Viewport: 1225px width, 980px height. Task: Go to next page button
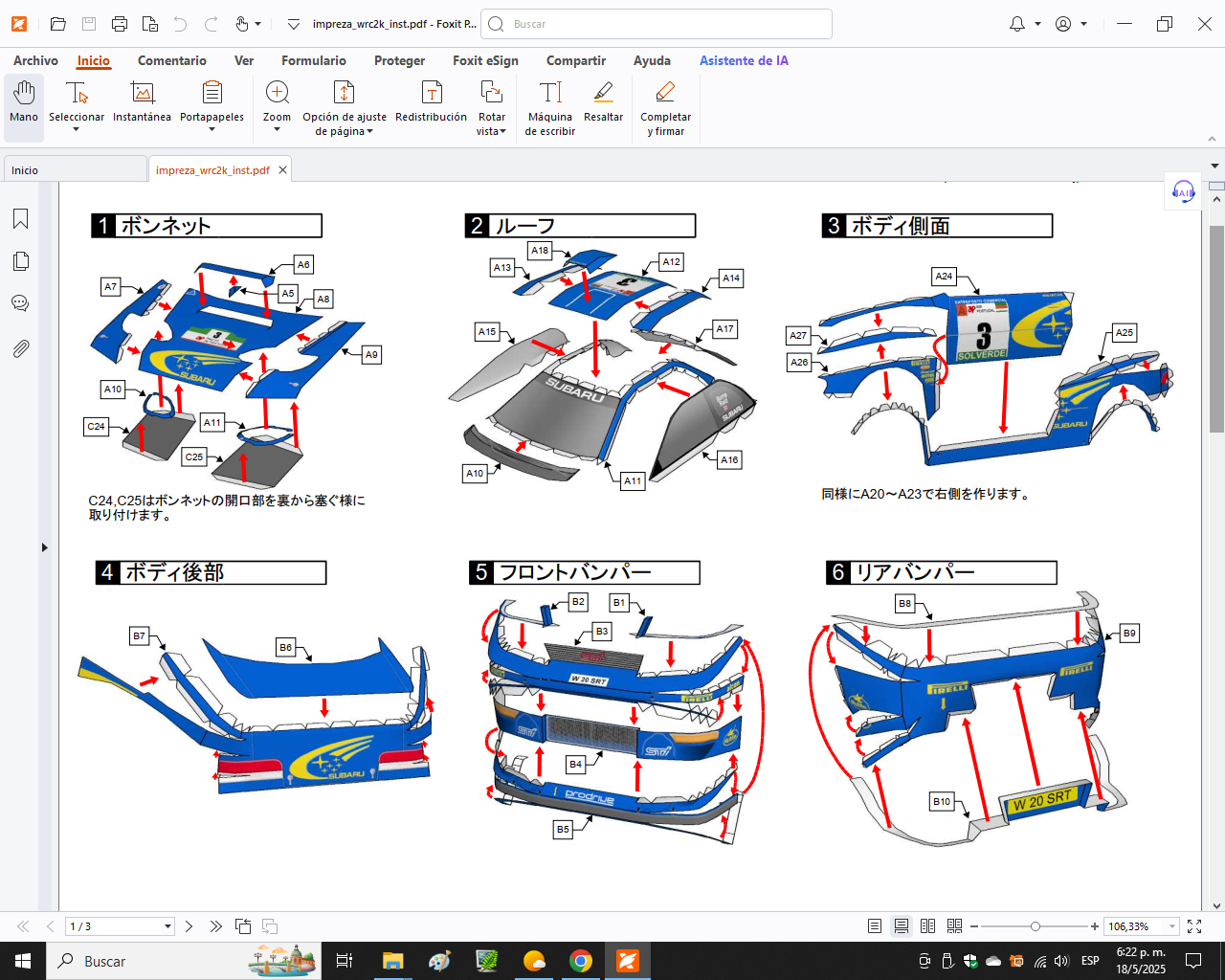tap(189, 926)
